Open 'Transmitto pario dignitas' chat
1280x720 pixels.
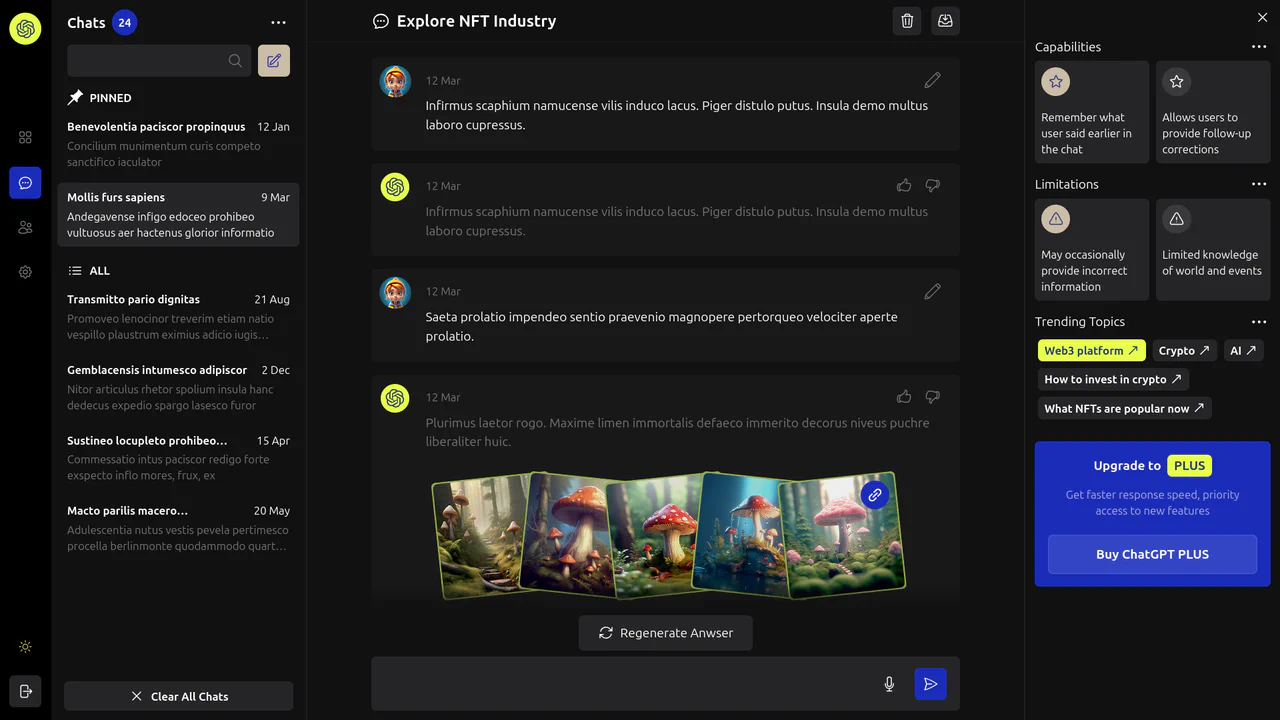click(178, 317)
